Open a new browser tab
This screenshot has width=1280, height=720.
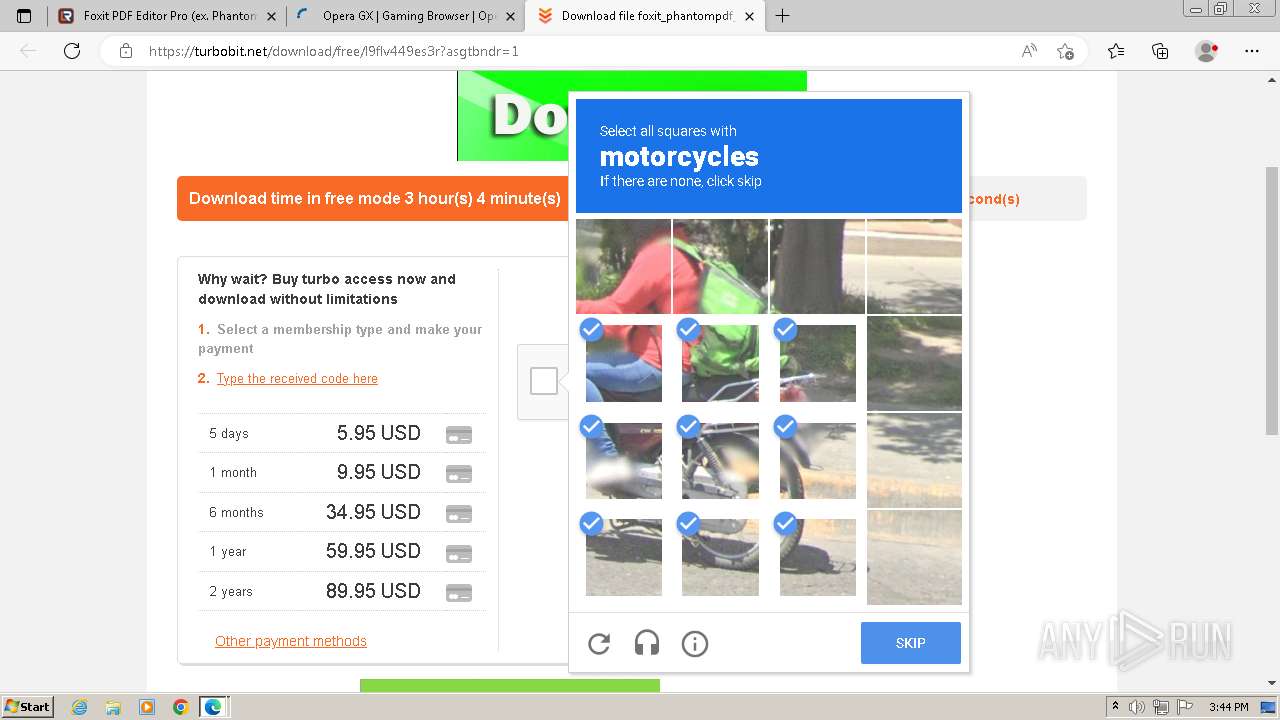click(x=782, y=16)
